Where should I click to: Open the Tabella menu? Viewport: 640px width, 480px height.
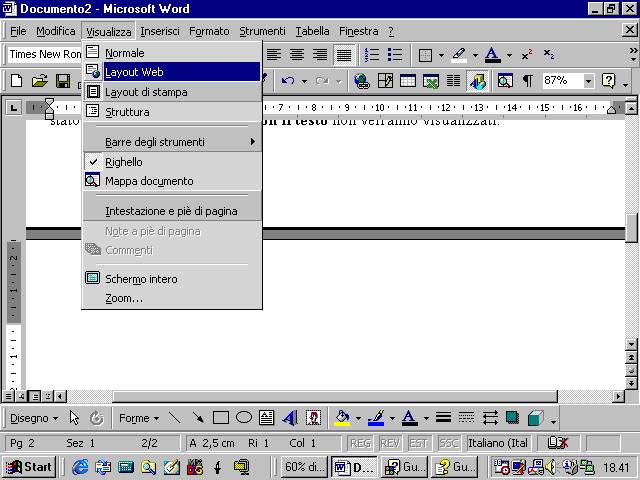click(x=312, y=31)
